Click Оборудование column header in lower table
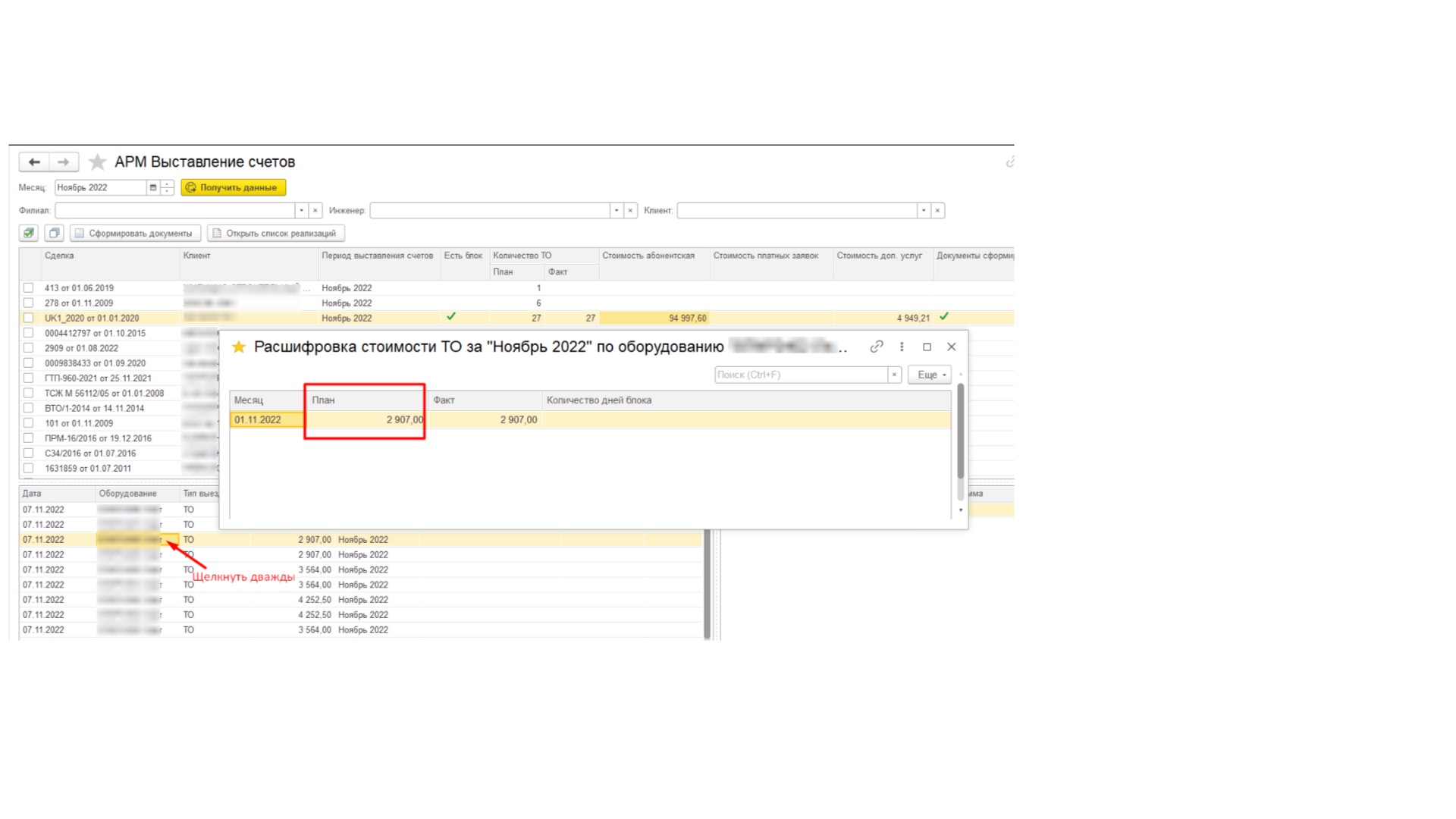The height and width of the screenshot is (819, 1456). (137, 494)
